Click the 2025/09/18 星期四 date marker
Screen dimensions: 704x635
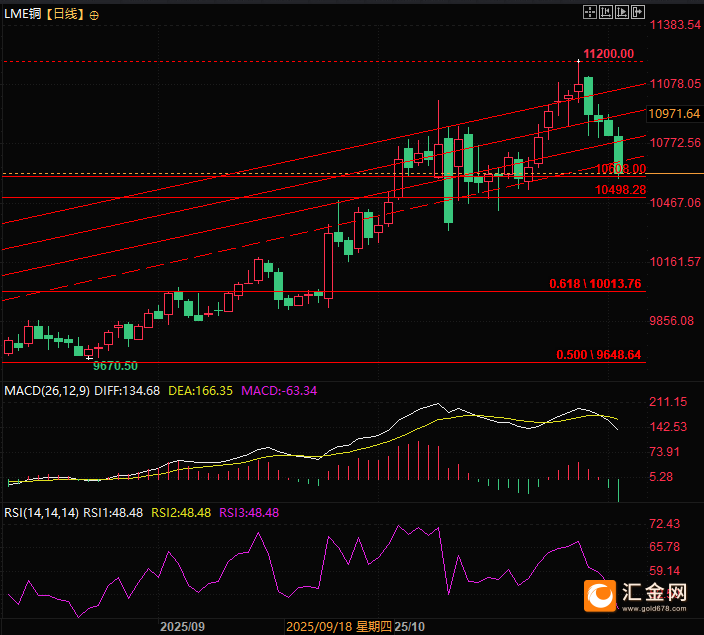click(x=339, y=626)
